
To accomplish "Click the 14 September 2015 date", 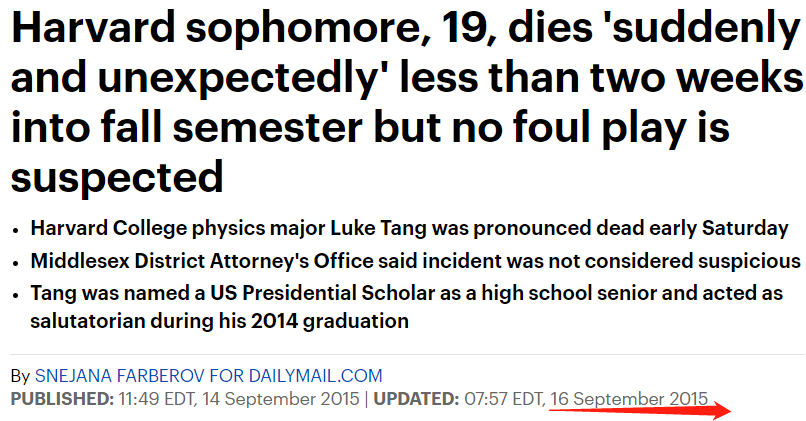I will point(282,400).
